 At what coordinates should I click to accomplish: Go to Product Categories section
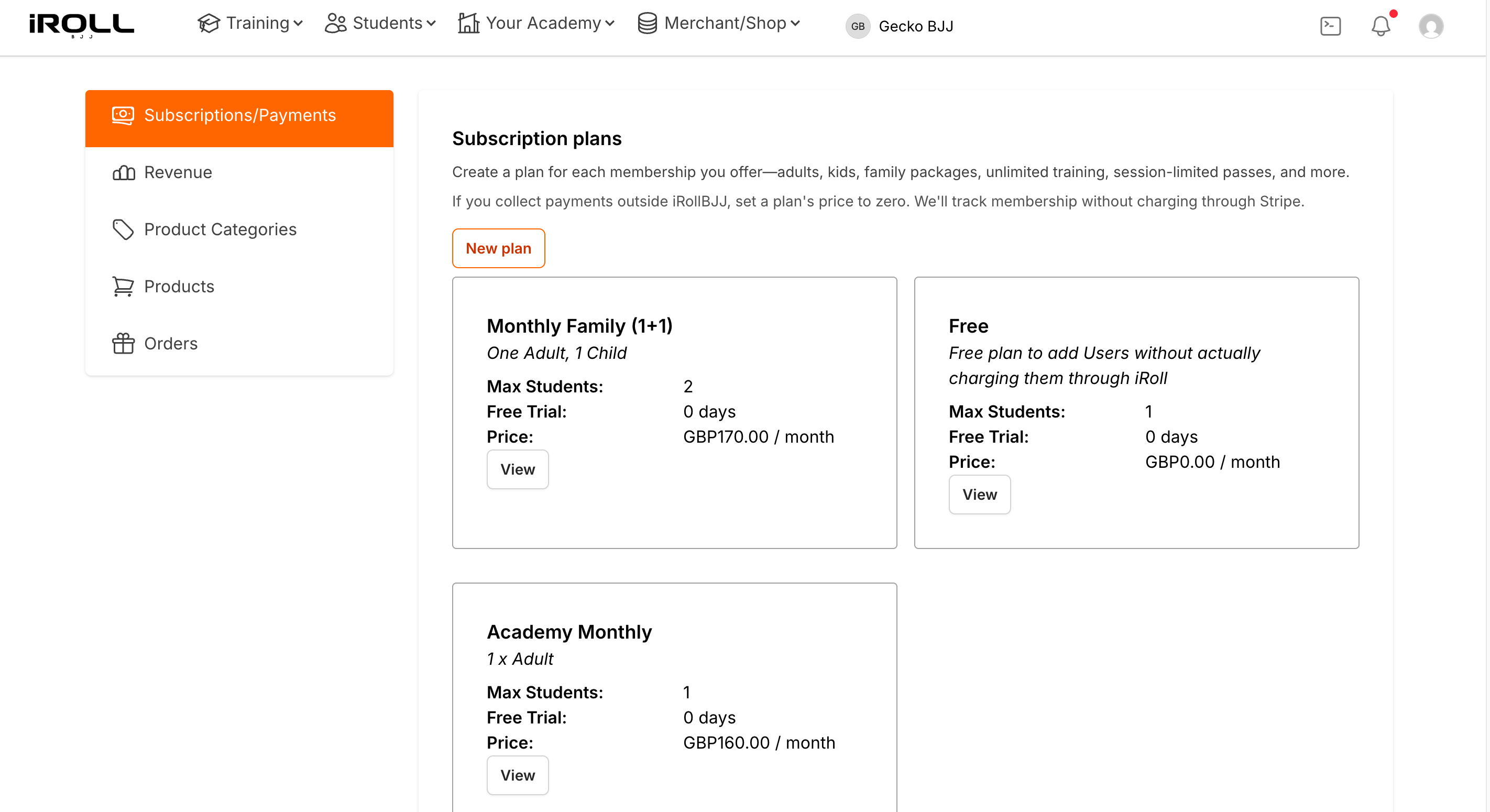[239, 229]
